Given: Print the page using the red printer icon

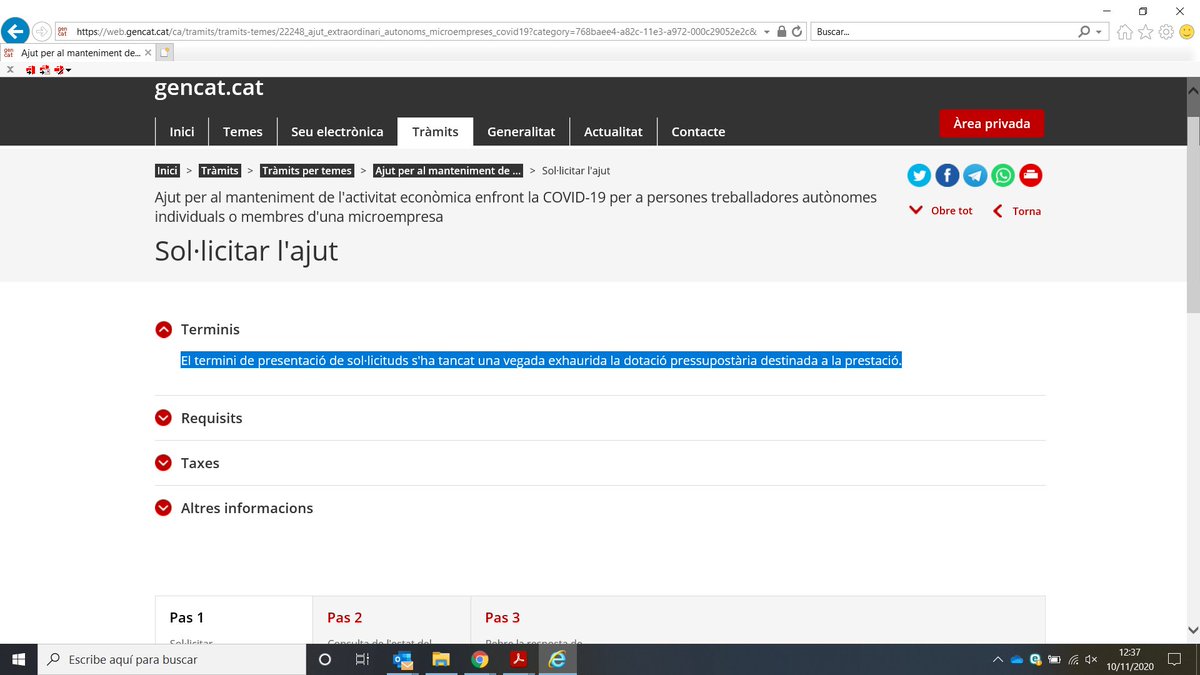Looking at the screenshot, I should pyautogui.click(x=1031, y=176).
